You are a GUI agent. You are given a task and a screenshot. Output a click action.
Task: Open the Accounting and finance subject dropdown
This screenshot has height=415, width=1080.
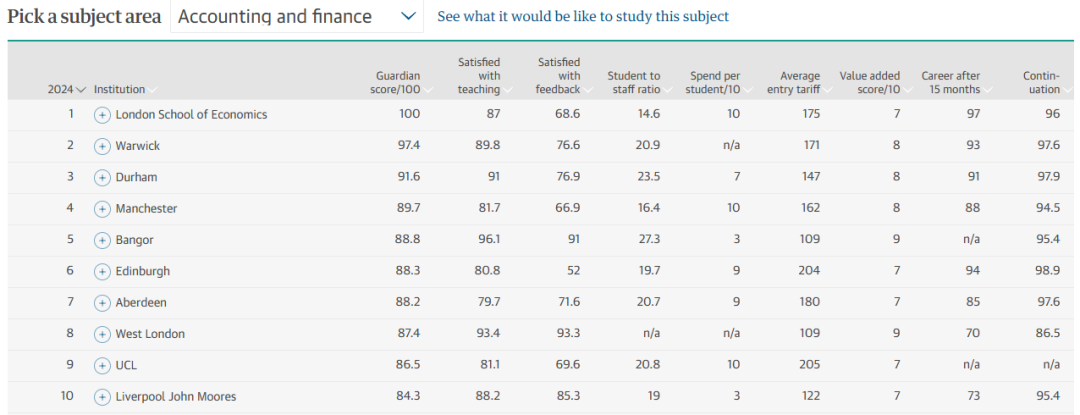tap(297, 17)
